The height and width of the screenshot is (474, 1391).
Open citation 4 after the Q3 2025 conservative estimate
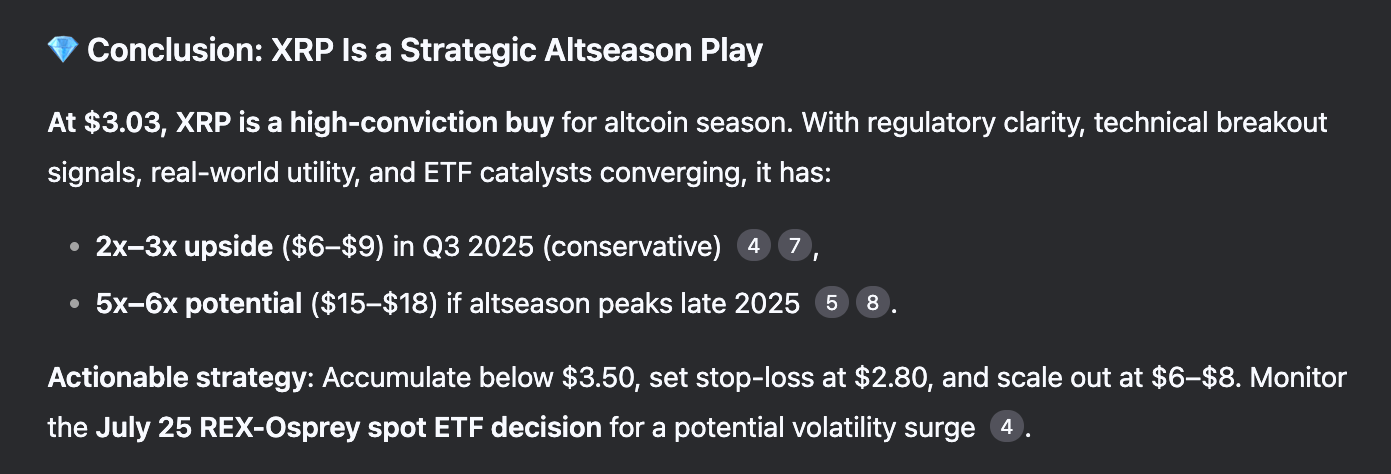(753, 246)
